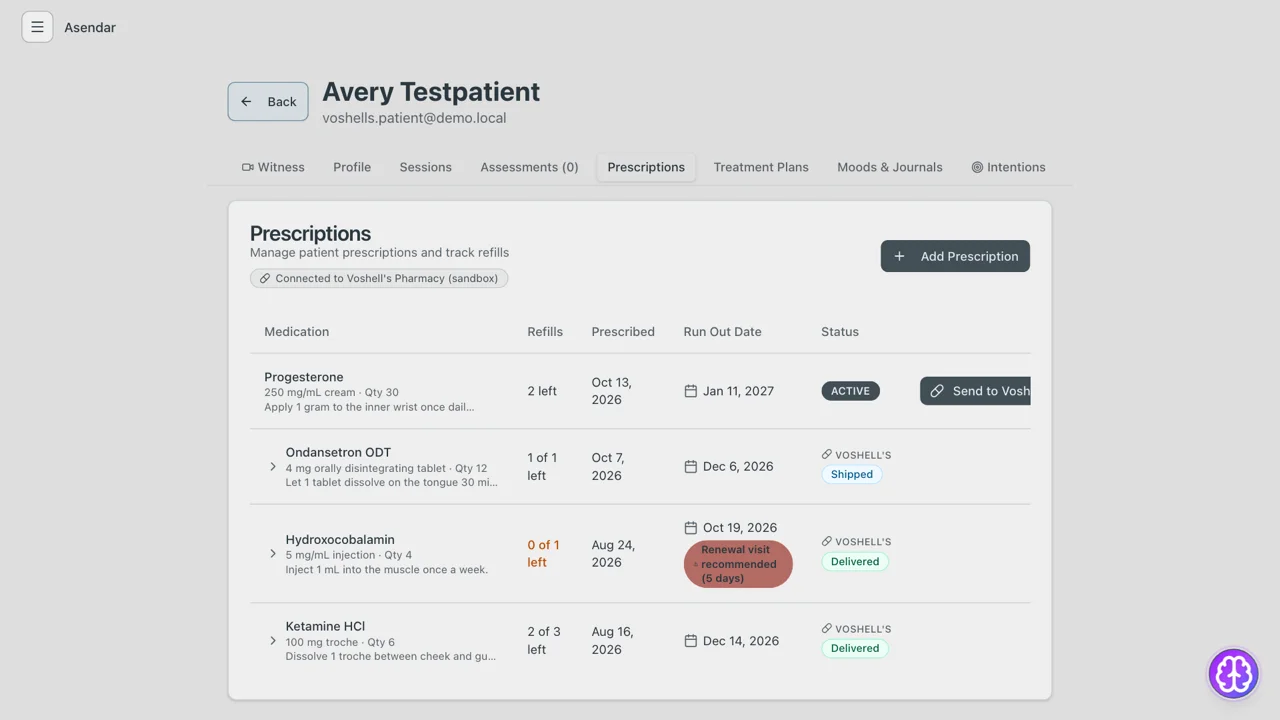Screen dimensions: 1280x720
Task: Open the Moods & Journals tab
Action: (890, 167)
